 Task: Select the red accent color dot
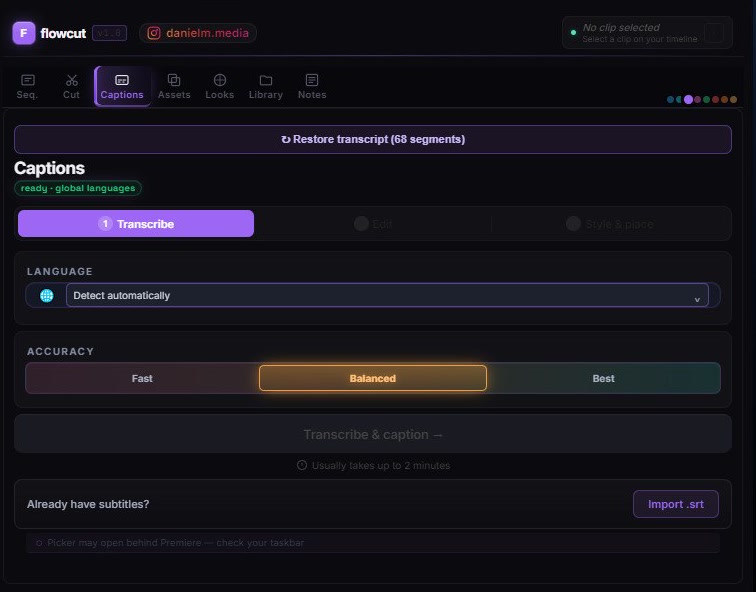tap(716, 100)
